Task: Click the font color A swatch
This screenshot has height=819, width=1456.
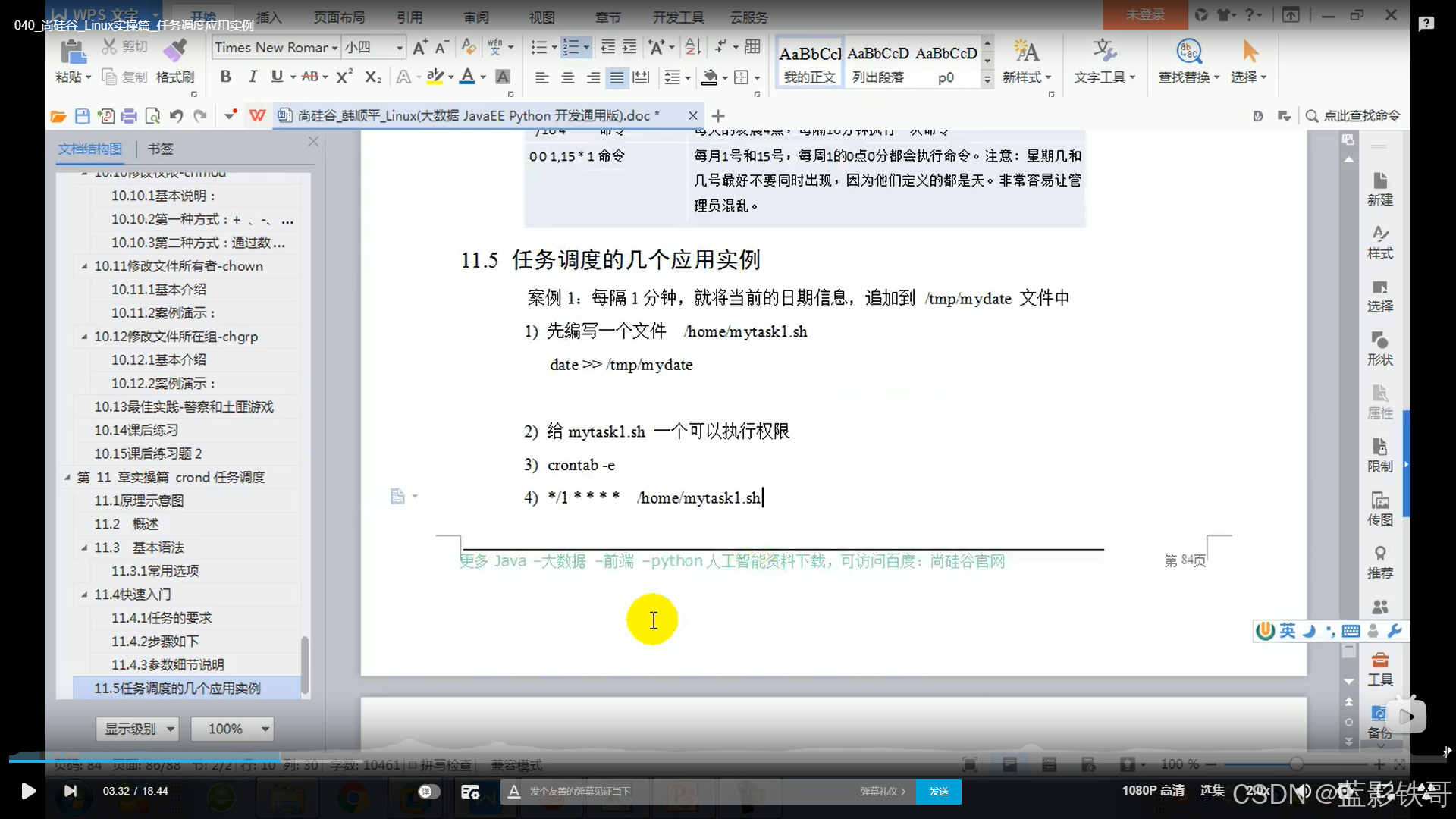Action: 467,77
